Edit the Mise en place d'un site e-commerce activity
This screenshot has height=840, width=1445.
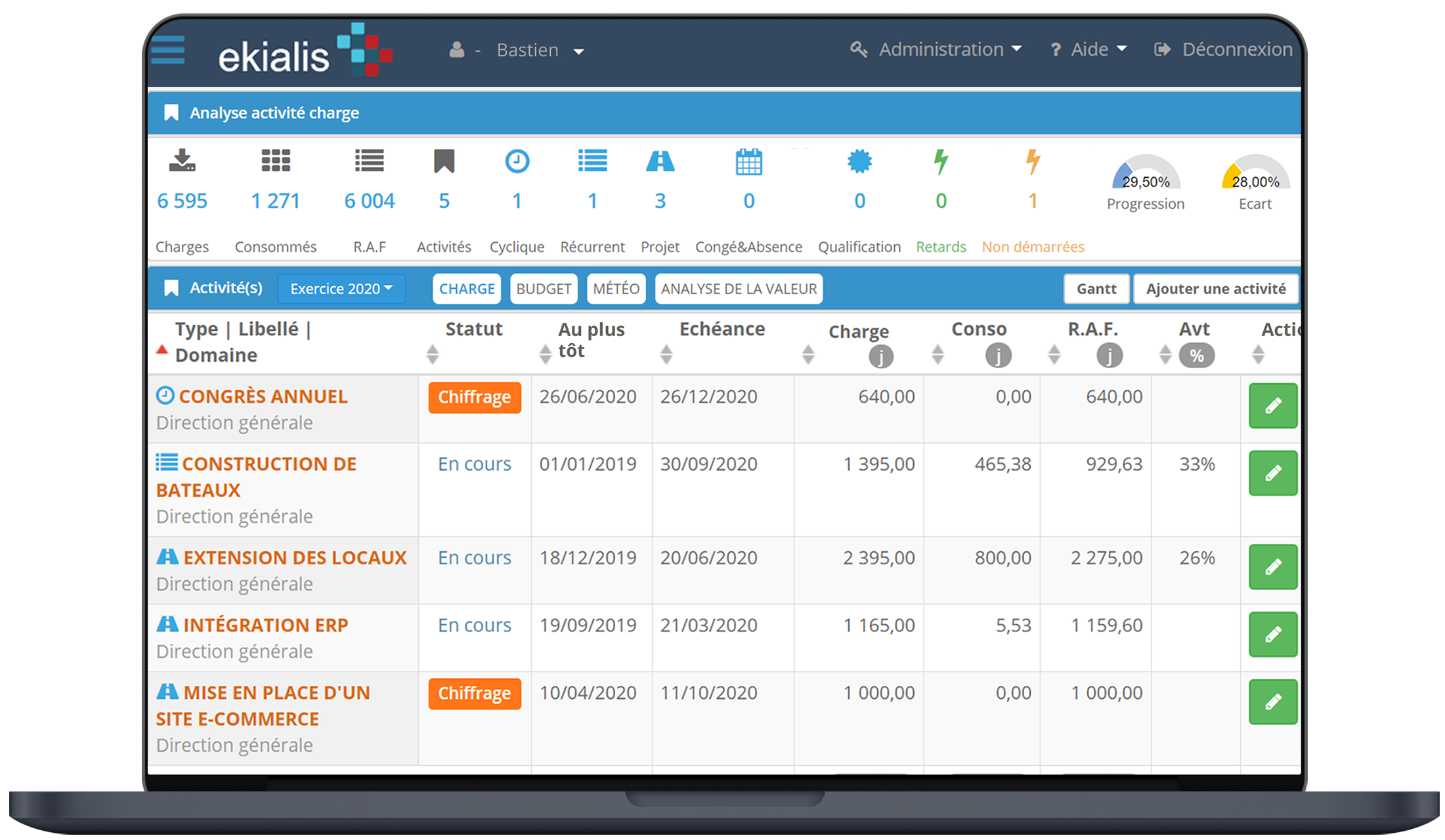[x=1273, y=702]
